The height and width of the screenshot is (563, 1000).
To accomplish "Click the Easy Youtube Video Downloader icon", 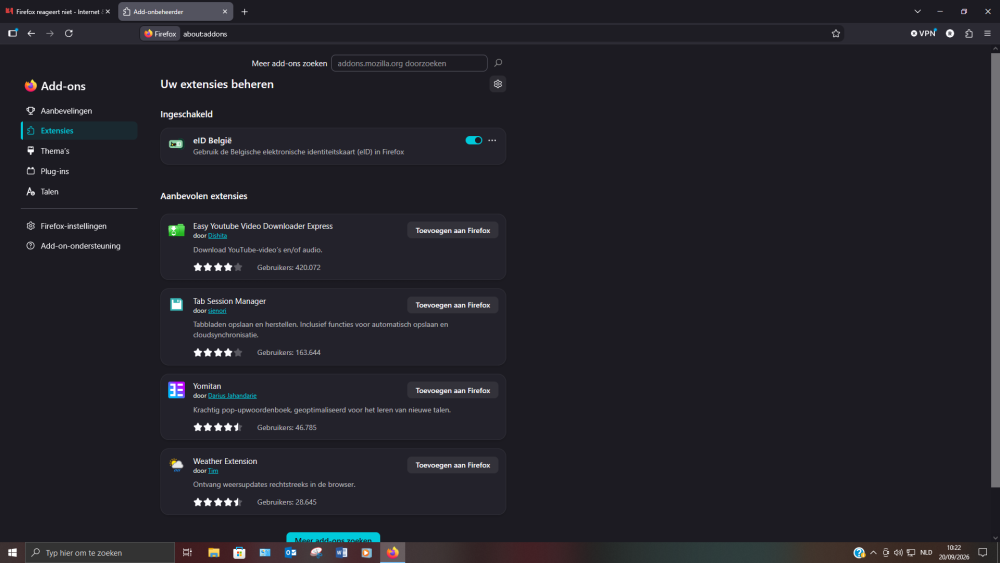I will point(176,230).
